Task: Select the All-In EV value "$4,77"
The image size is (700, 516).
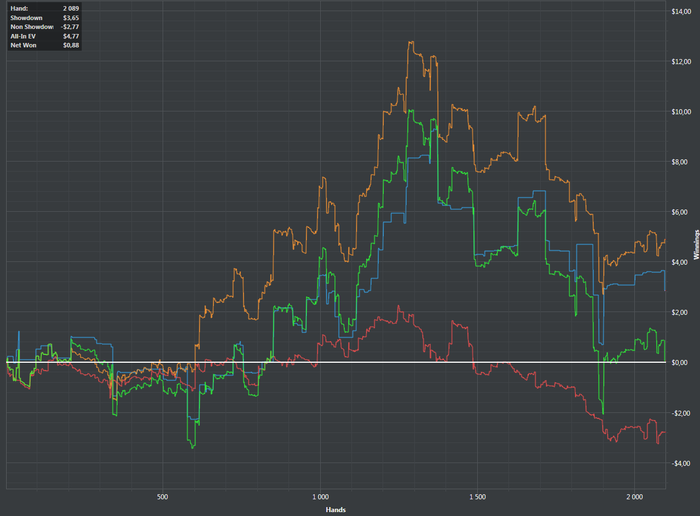Action: (x=71, y=36)
